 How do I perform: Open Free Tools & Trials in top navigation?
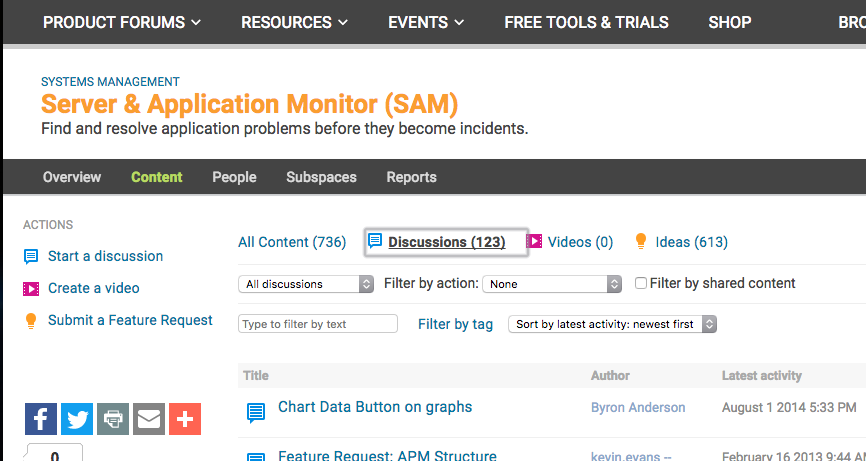pos(587,22)
